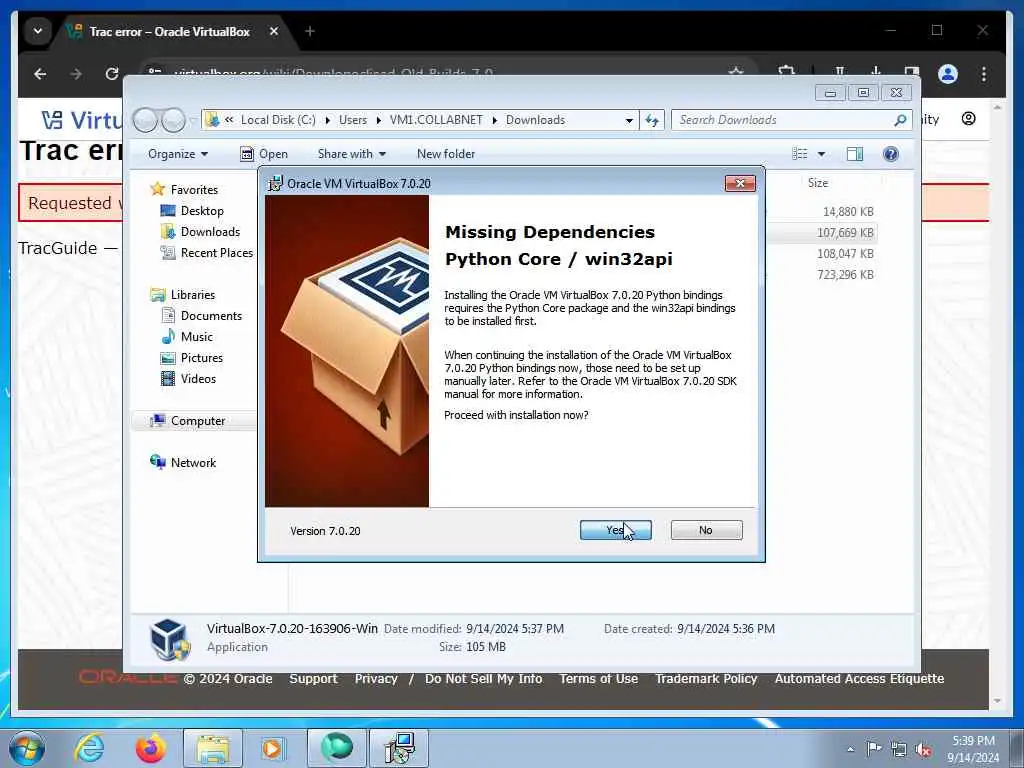Click Explorer back navigation button
This screenshot has width=1024, height=768.
click(145, 120)
